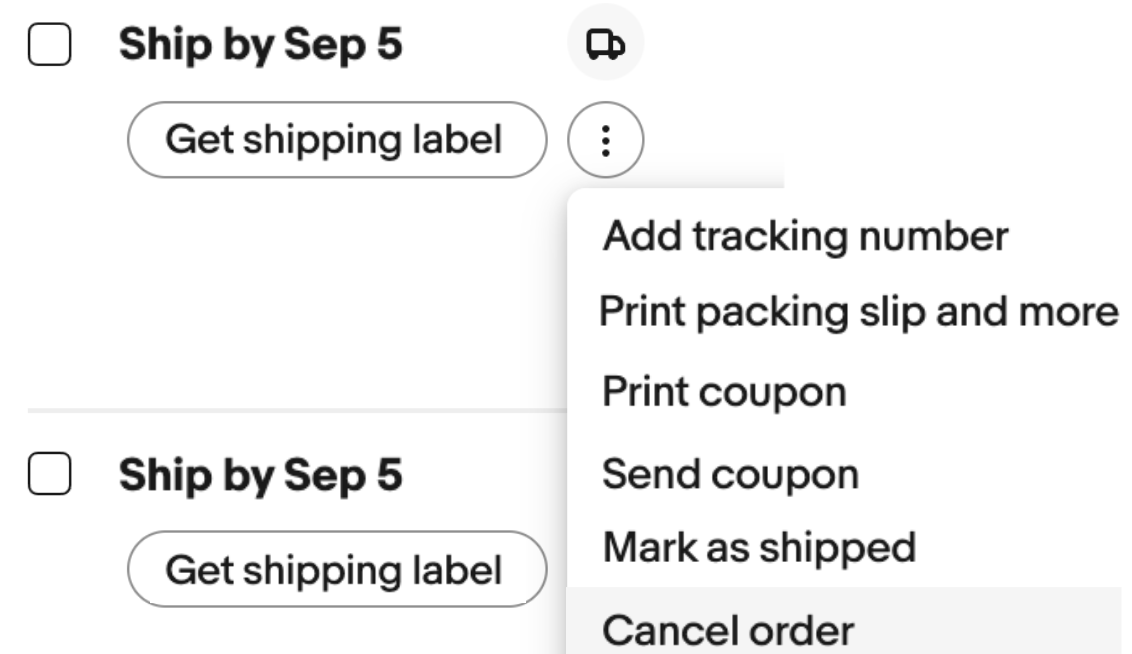This screenshot has height=654, width=1132.
Task: Mark the top order as shipped
Action: (759, 547)
